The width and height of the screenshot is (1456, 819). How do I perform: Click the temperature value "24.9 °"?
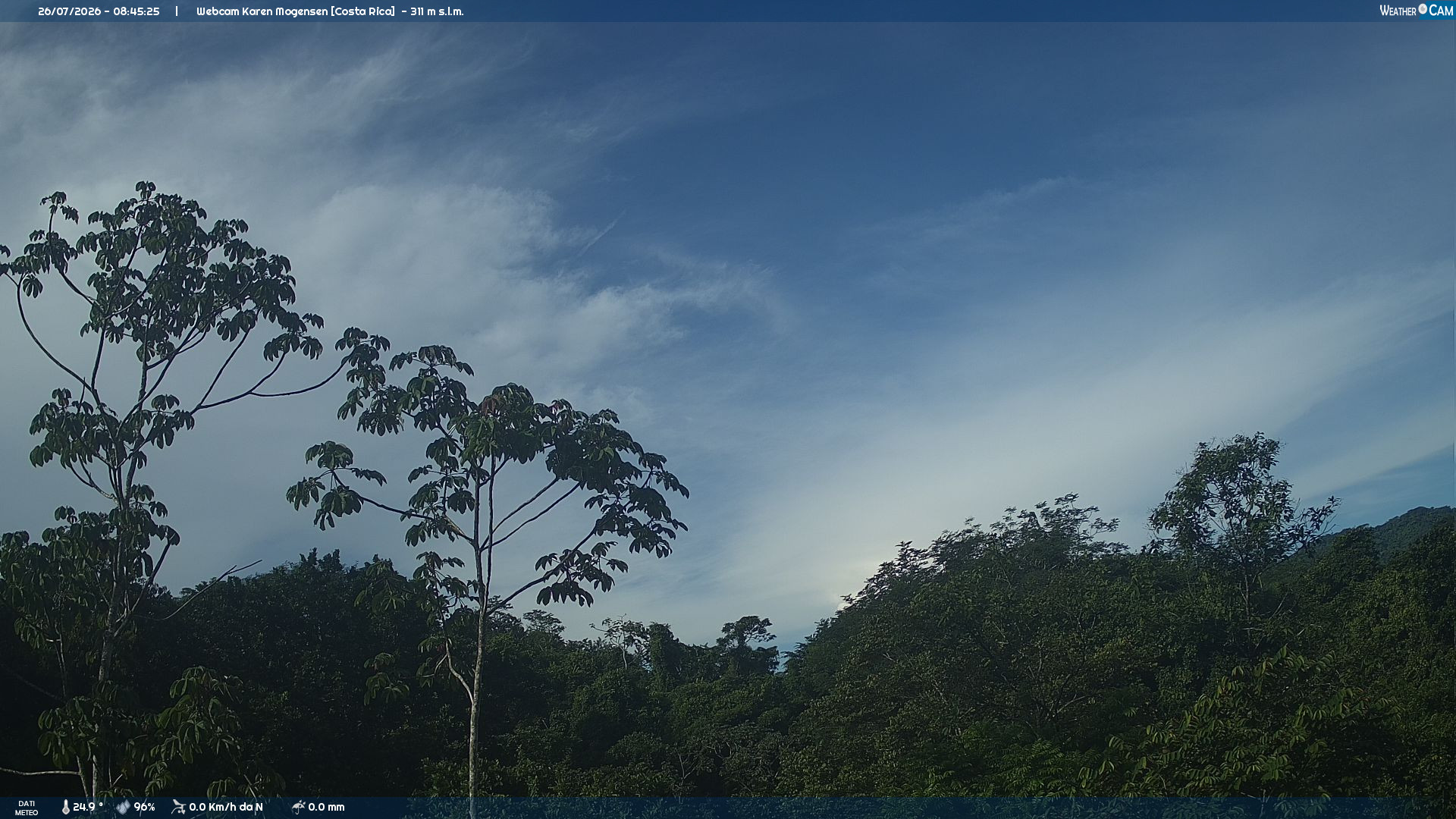pyautogui.click(x=88, y=807)
